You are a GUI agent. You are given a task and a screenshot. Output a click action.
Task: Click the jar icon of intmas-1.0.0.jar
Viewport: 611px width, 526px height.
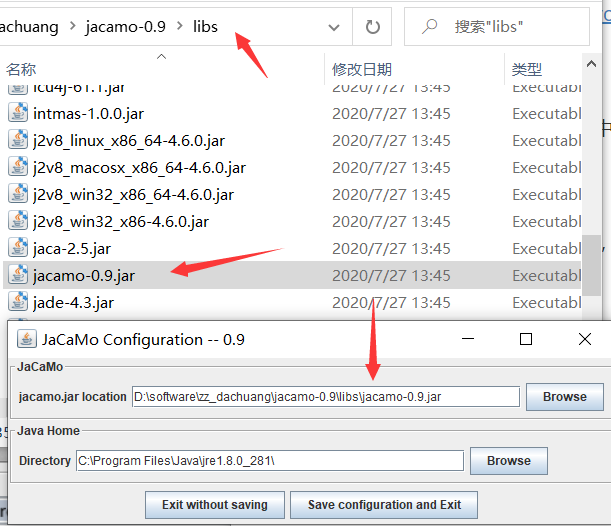click(x=18, y=113)
